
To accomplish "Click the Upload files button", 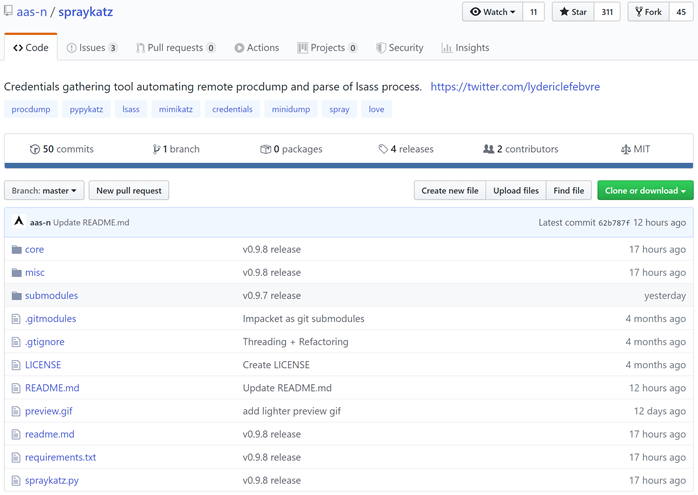I will 516,191.
